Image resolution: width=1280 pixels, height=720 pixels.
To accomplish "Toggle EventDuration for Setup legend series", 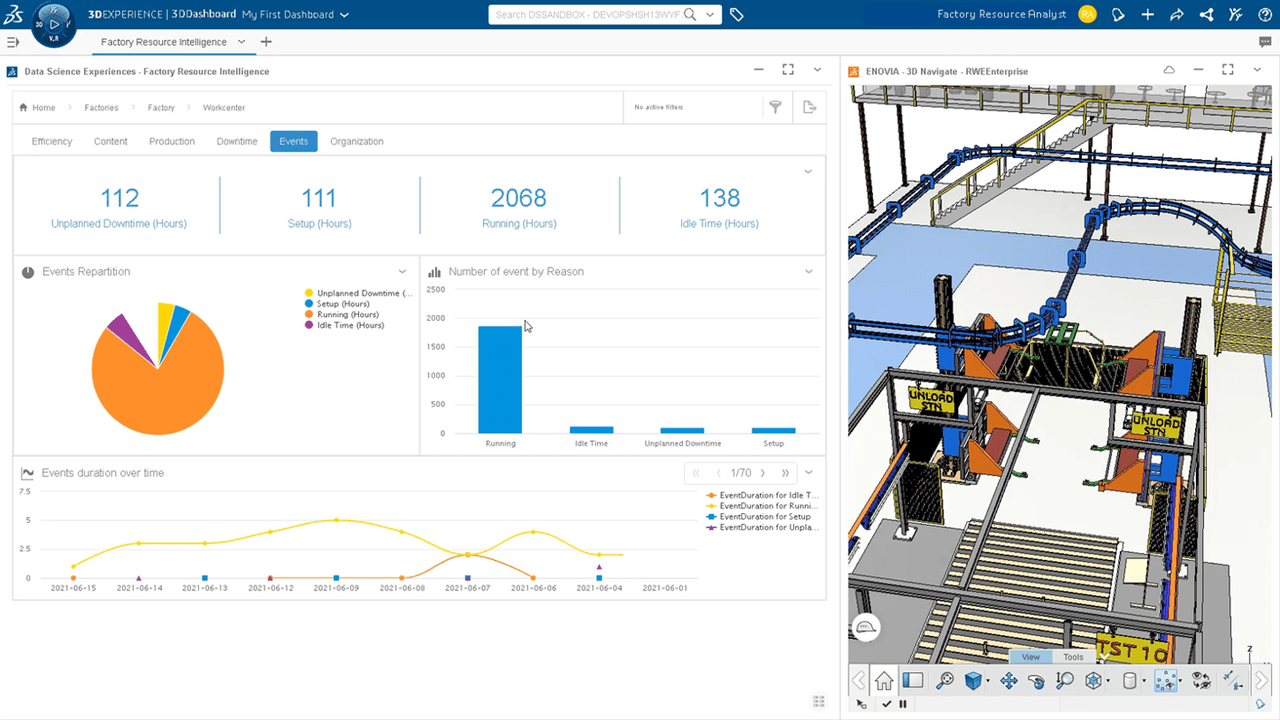I will (764, 517).
